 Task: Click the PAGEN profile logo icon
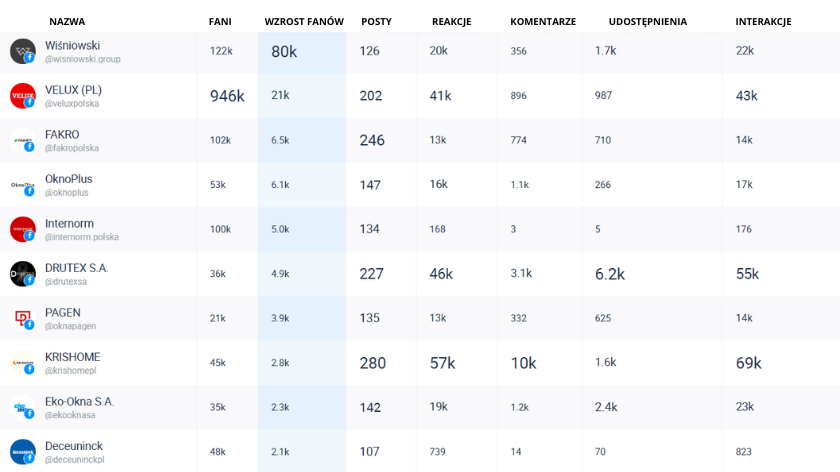22,318
